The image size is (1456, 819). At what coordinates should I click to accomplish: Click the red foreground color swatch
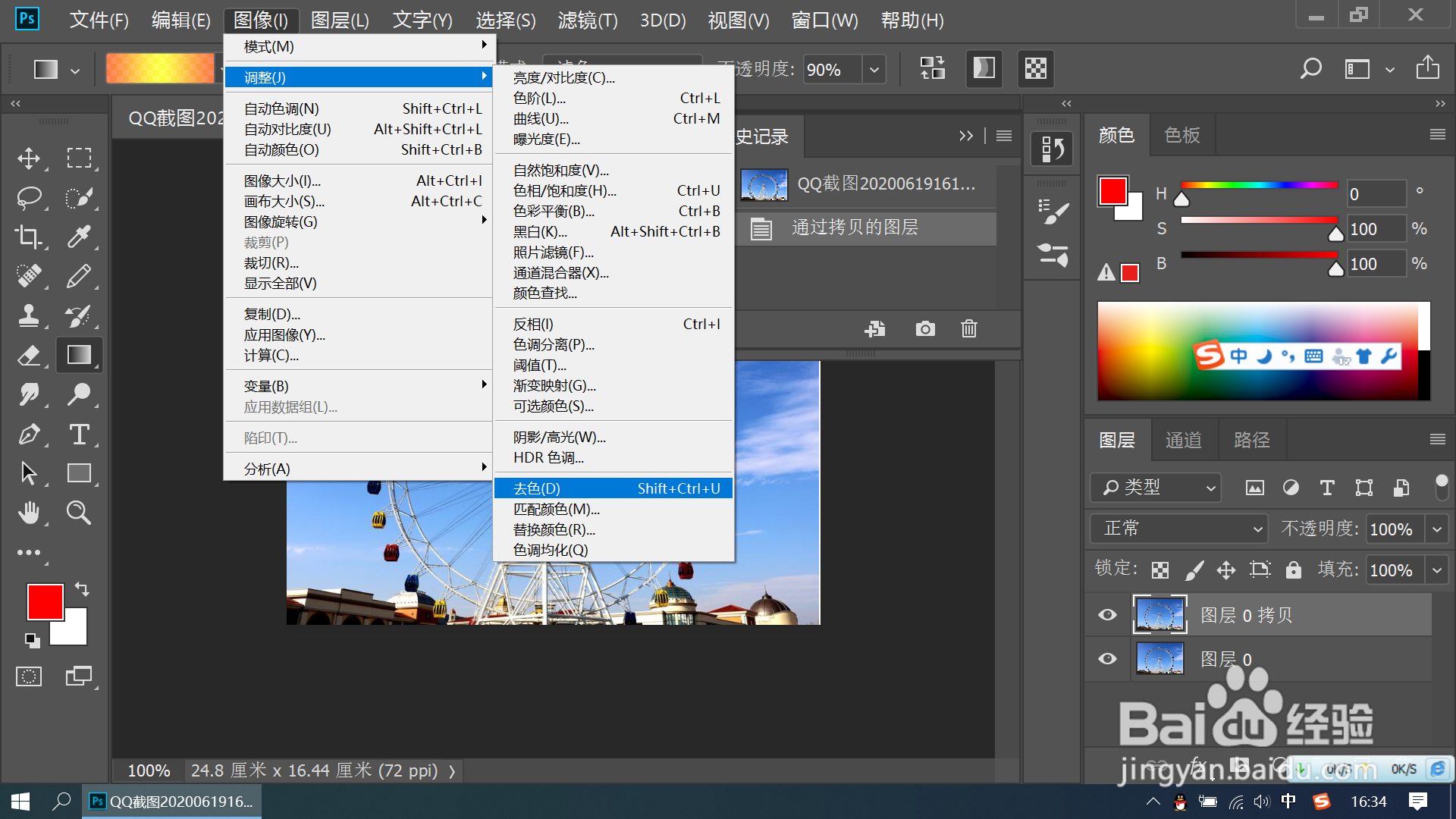click(x=45, y=602)
